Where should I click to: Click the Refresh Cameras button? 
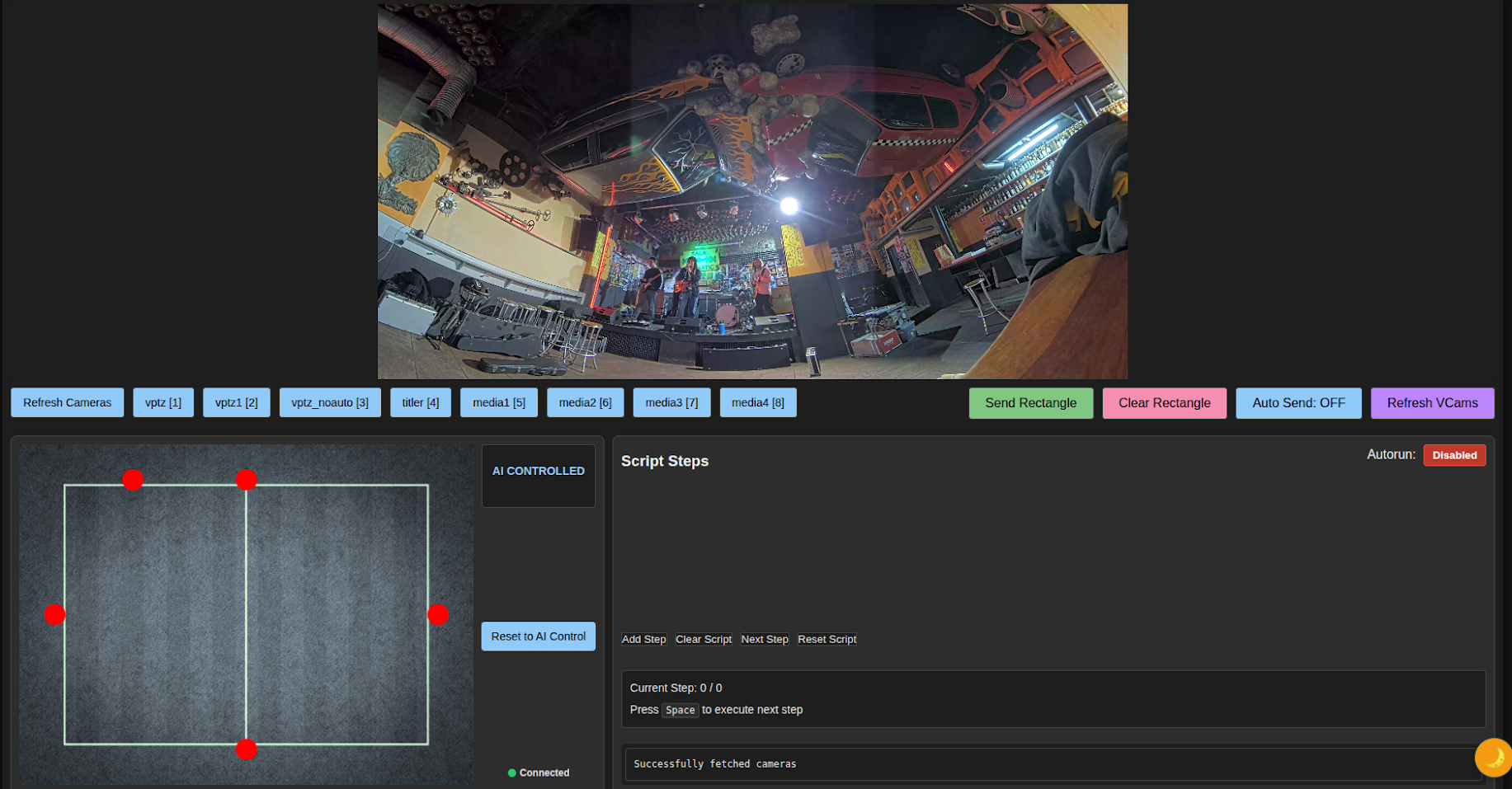[x=67, y=402]
